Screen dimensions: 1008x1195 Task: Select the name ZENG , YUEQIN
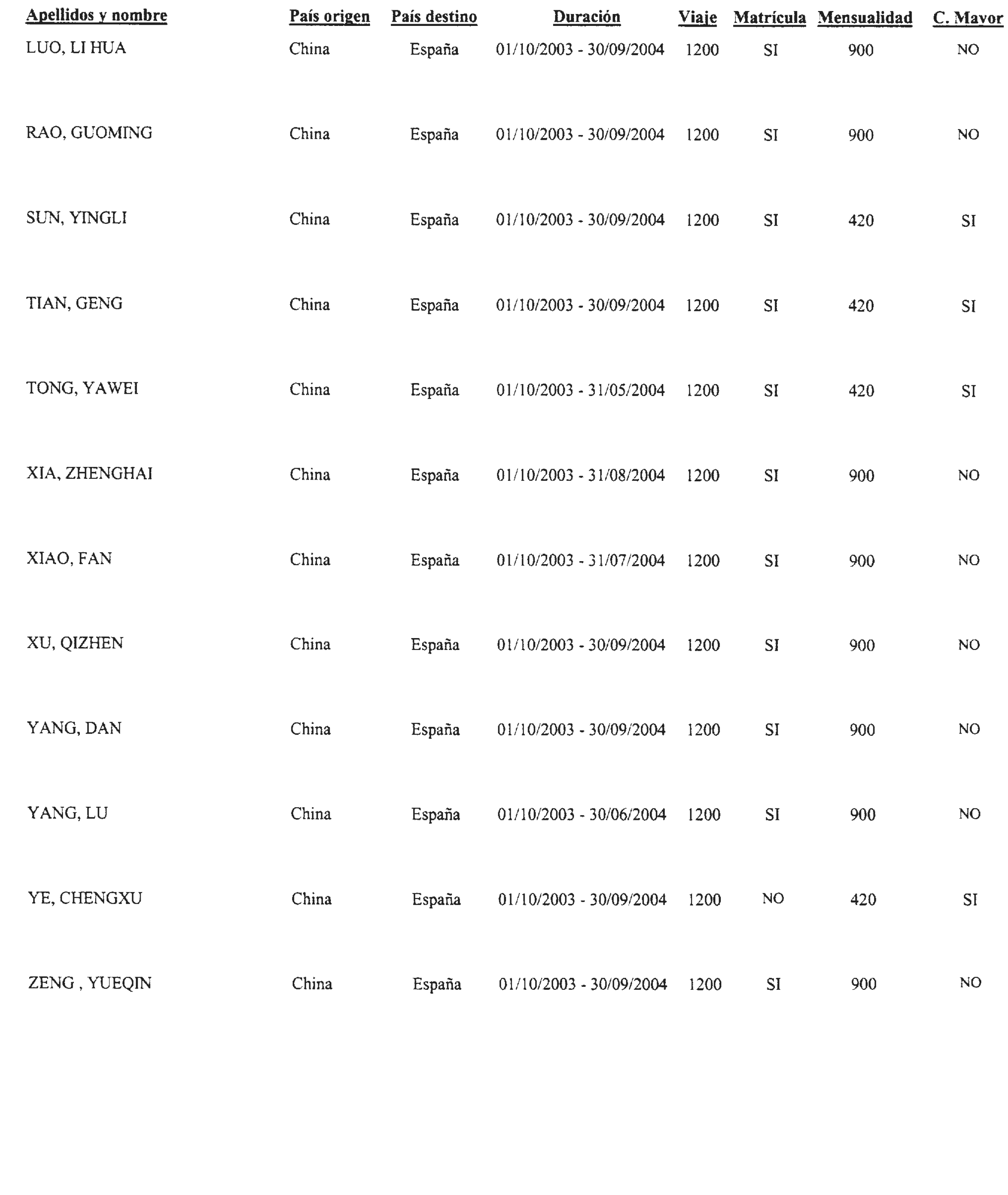pos(90,983)
